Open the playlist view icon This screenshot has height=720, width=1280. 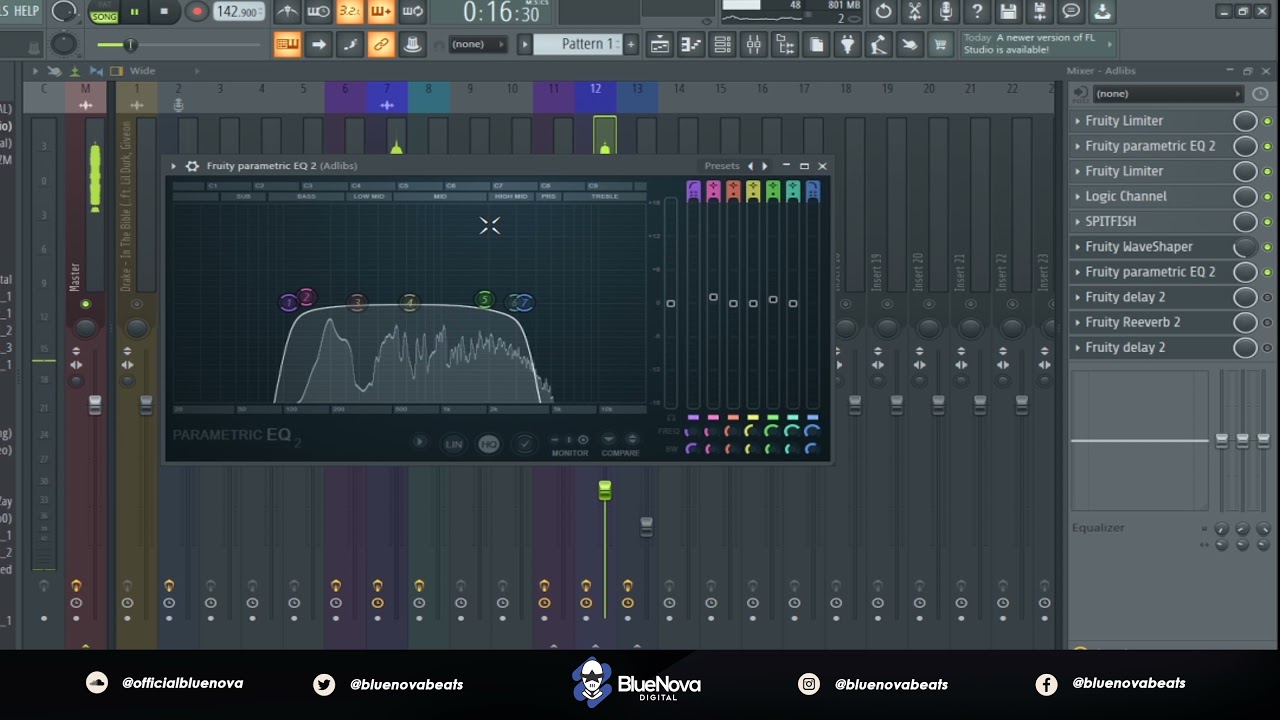[x=660, y=44]
